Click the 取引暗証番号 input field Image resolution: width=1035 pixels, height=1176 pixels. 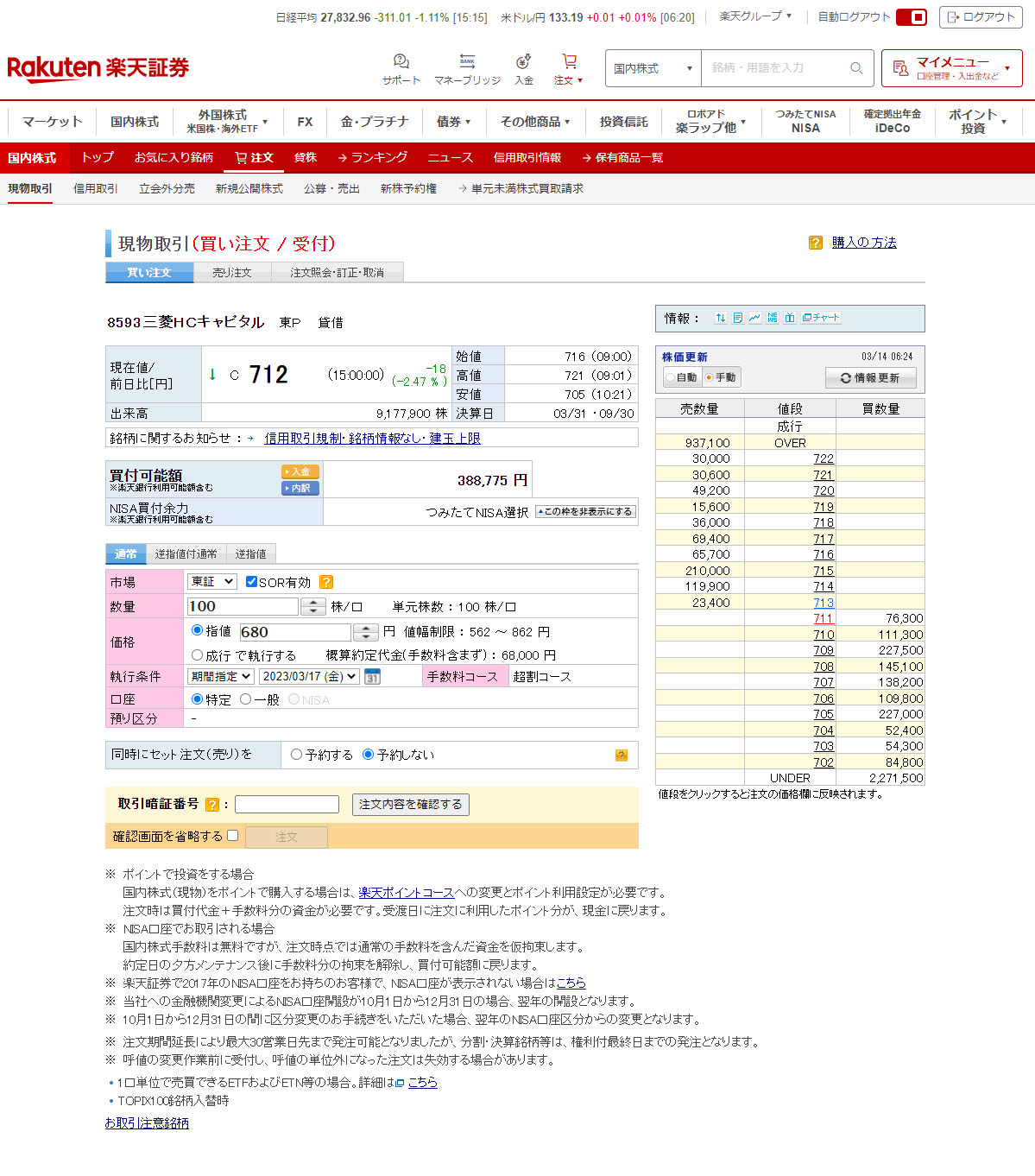pos(287,805)
